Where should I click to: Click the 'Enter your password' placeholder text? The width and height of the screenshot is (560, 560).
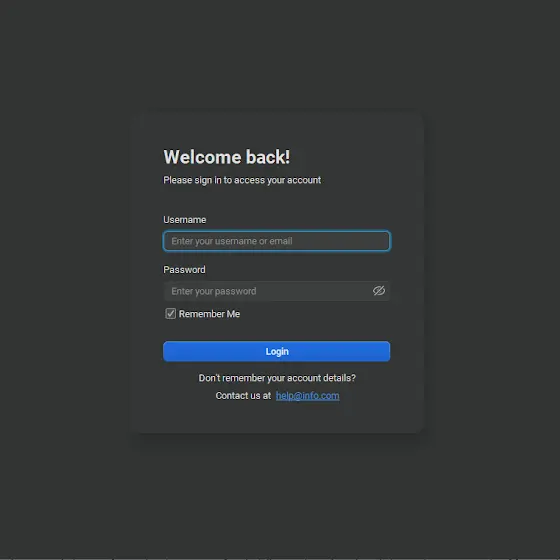click(214, 291)
